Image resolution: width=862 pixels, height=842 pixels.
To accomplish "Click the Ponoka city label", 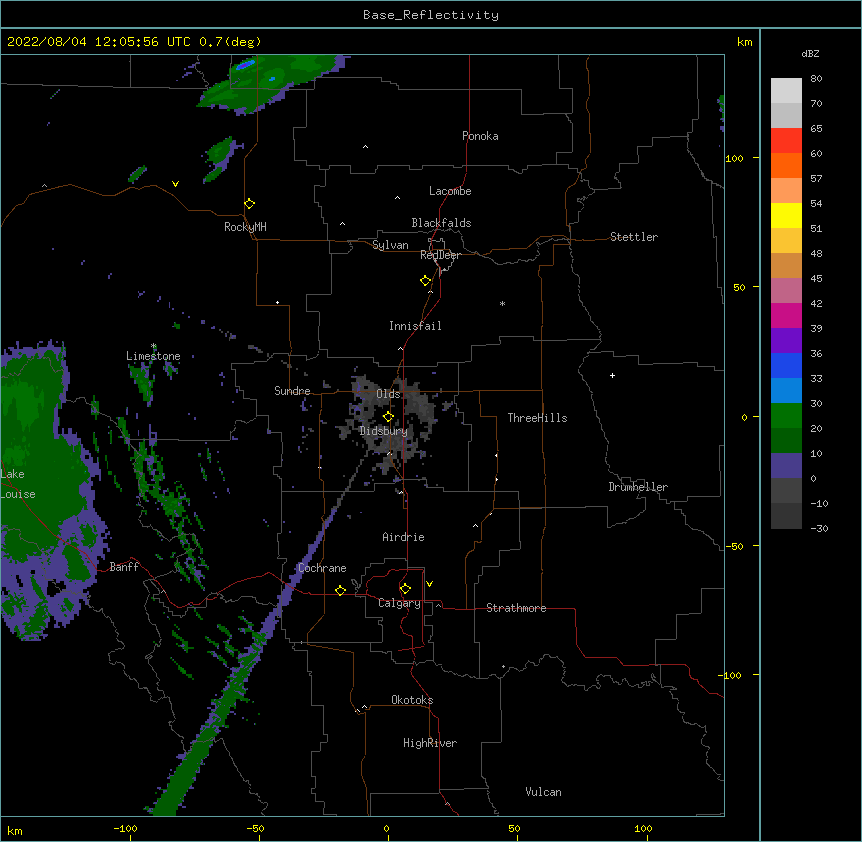I will tap(480, 136).
